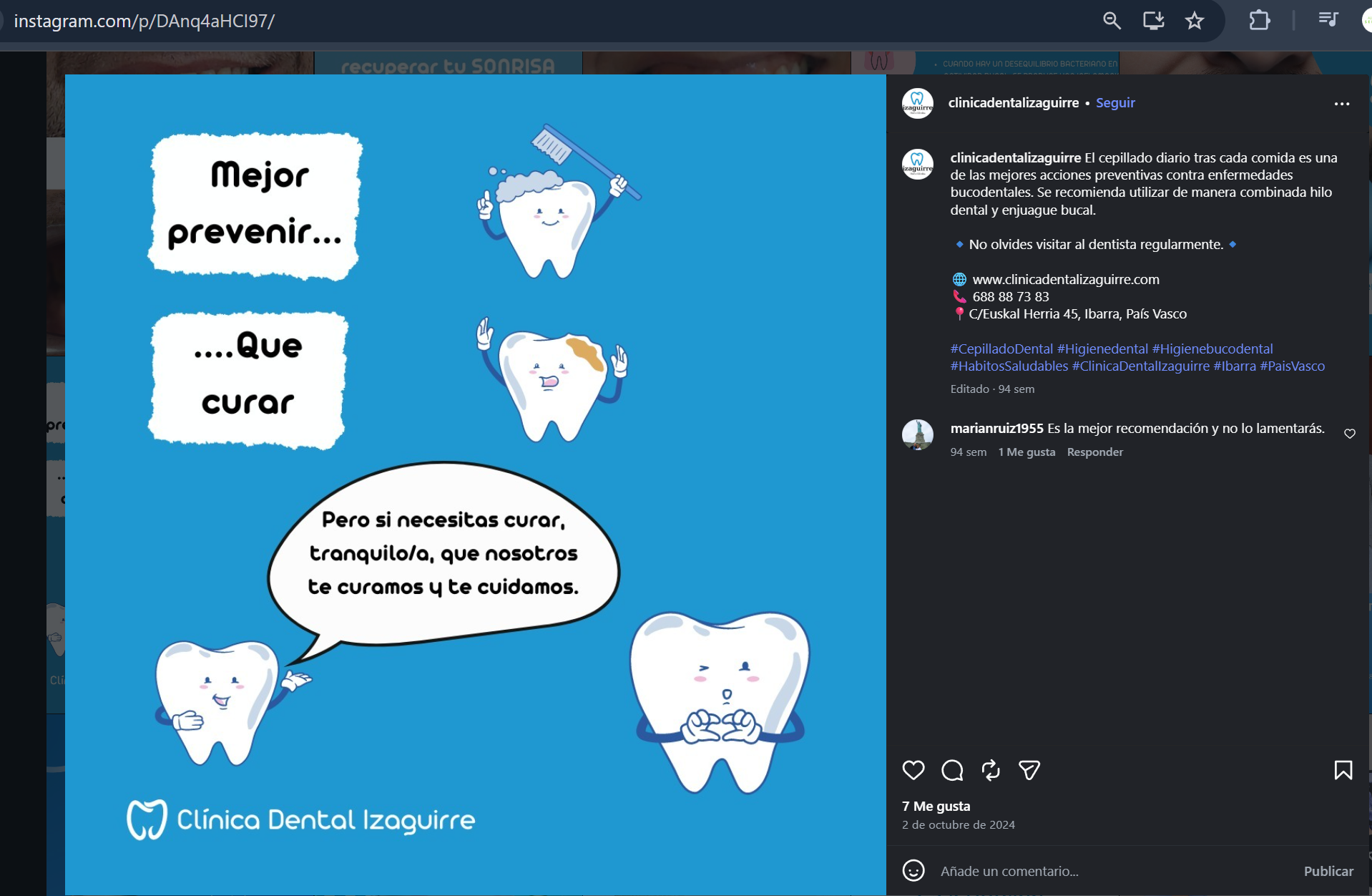Open comments via the speech bubble icon
The image size is (1372, 896).
click(952, 770)
